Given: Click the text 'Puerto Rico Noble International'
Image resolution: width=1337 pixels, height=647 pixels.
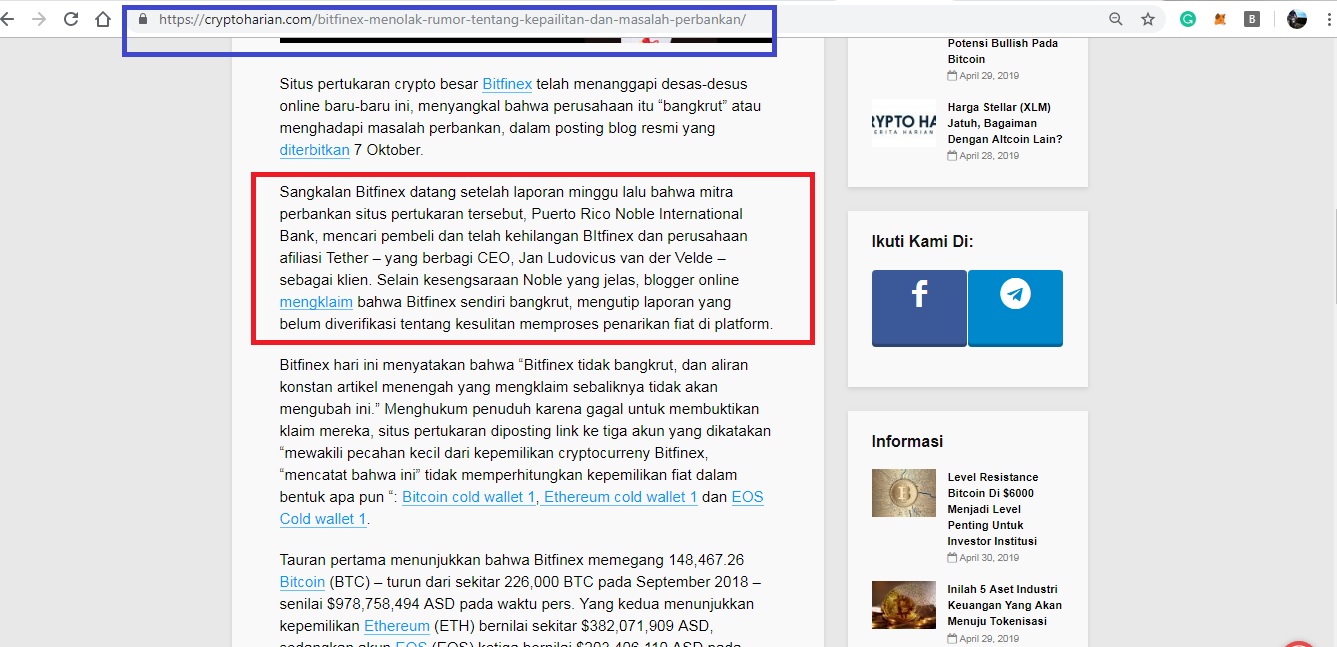Looking at the screenshot, I should click(637, 214).
